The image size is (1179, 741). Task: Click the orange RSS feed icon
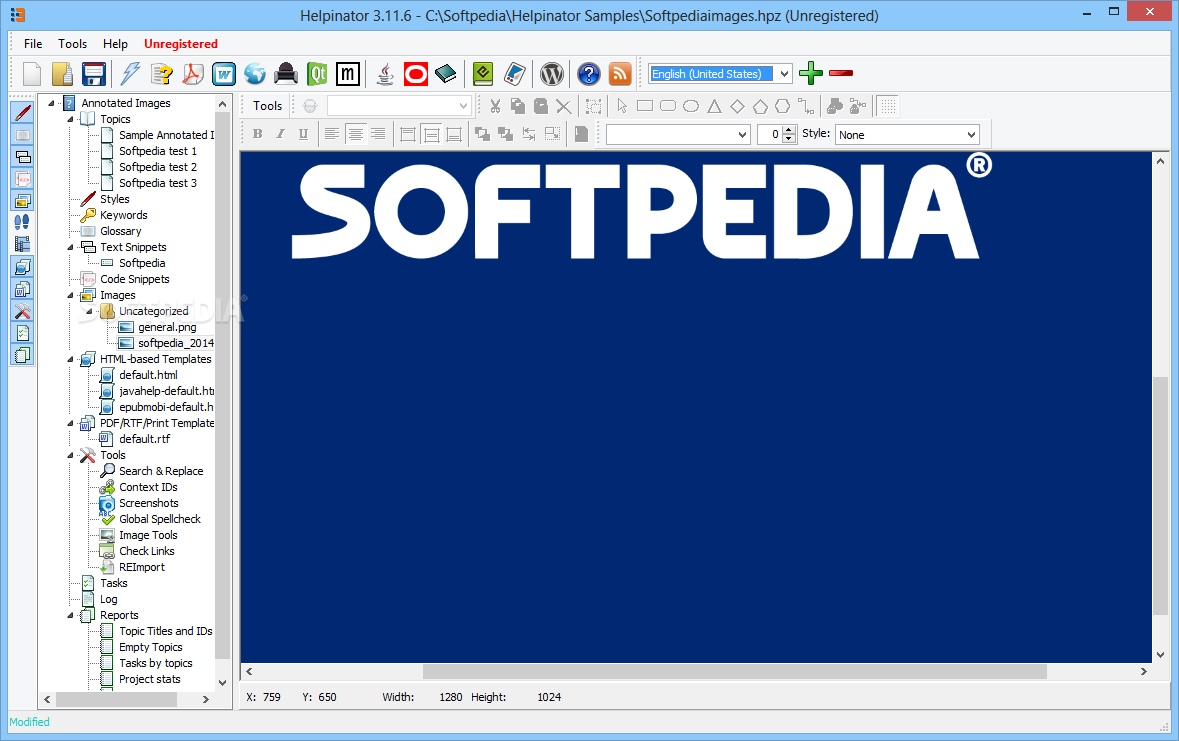coord(620,74)
